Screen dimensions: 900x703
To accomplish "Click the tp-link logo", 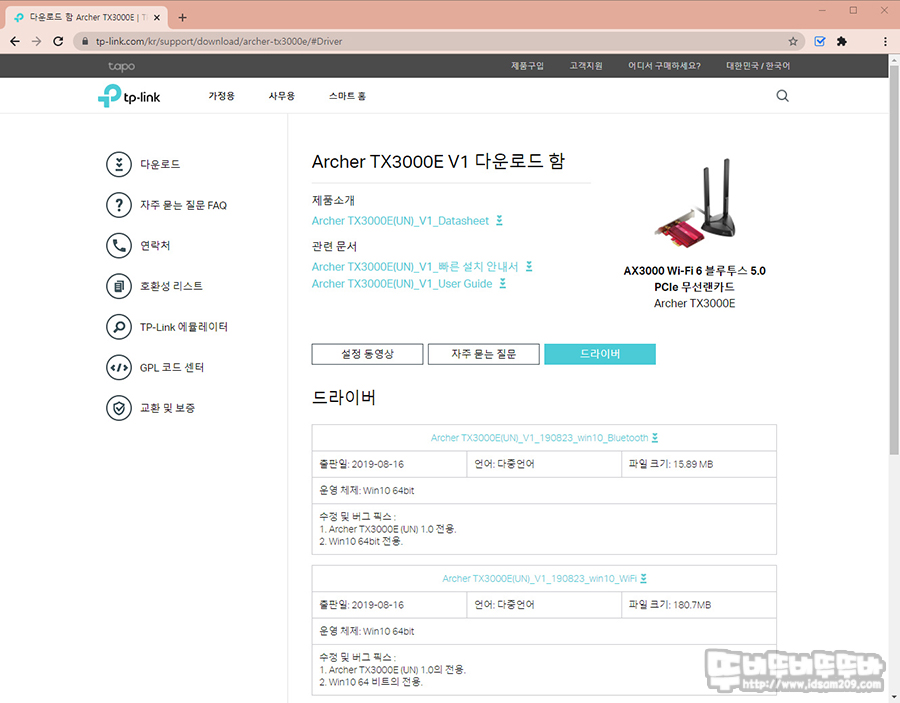I will (x=129, y=96).
